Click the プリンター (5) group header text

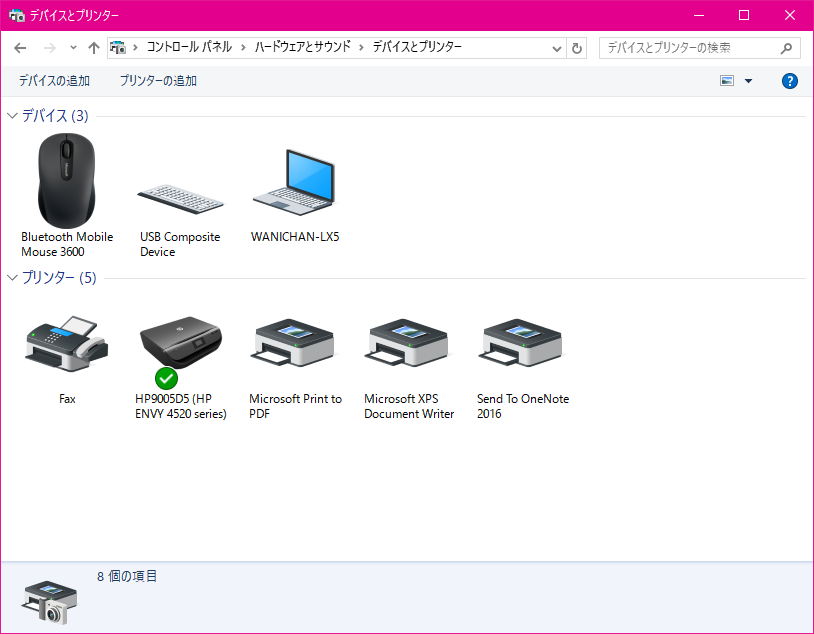(59, 277)
